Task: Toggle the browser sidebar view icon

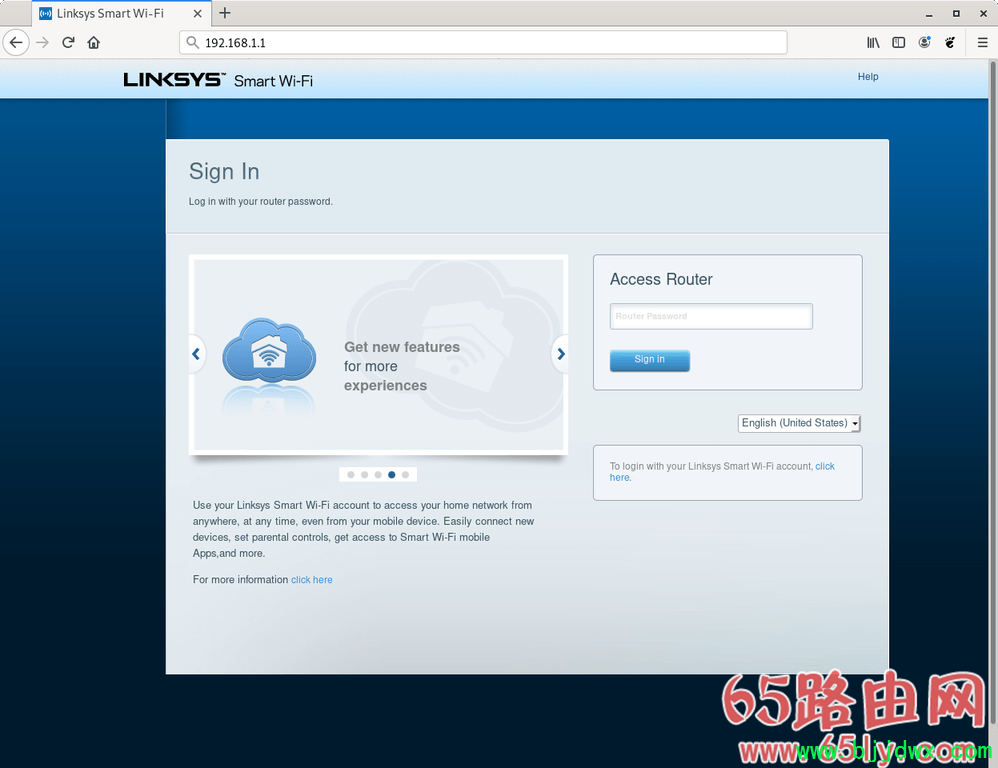Action: (x=898, y=43)
